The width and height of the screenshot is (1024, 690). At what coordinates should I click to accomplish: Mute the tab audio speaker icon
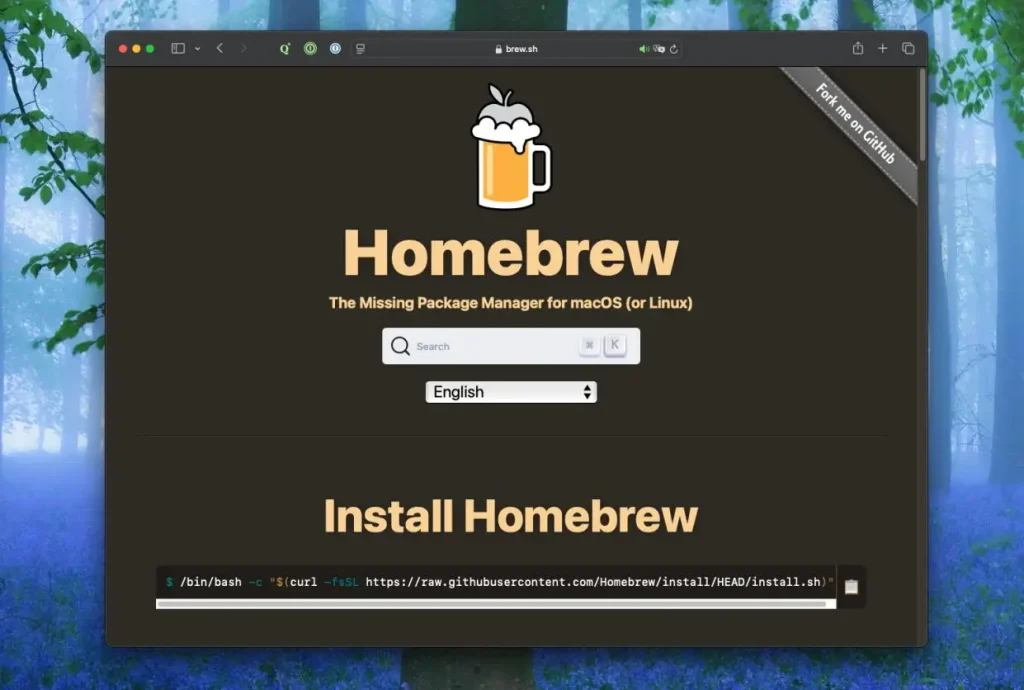pyautogui.click(x=643, y=49)
